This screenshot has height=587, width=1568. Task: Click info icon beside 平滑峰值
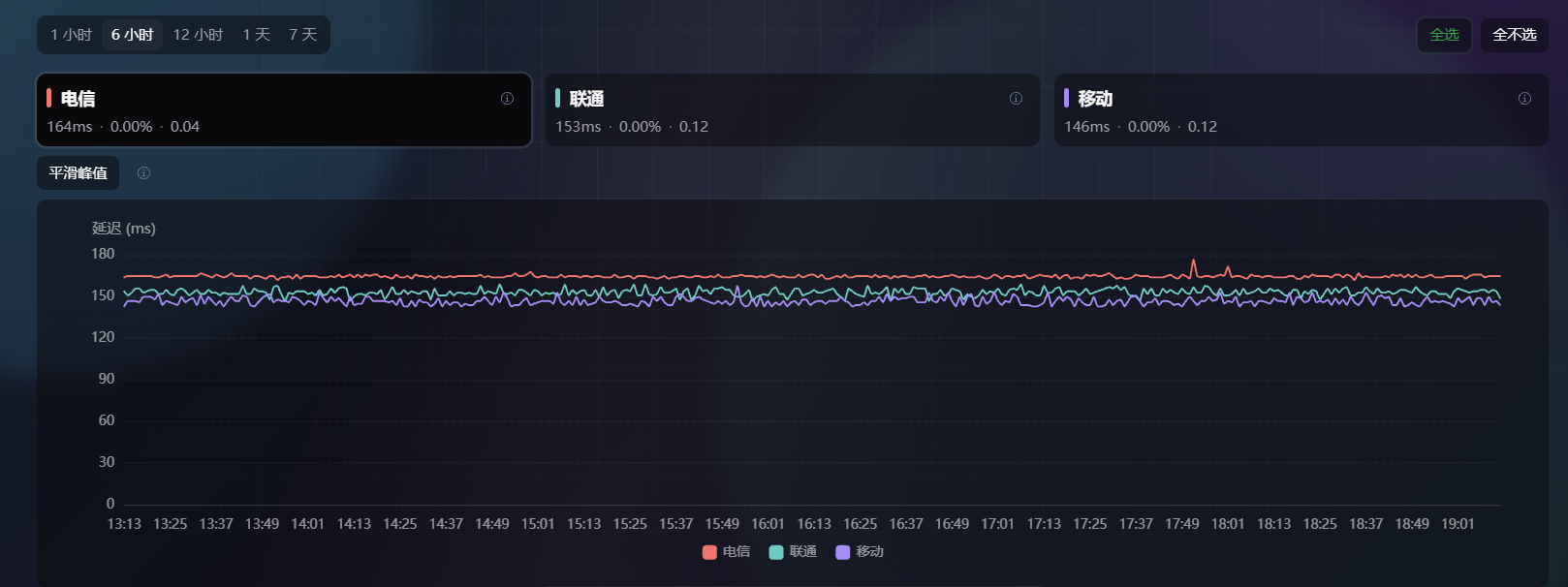tap(143, 173)
